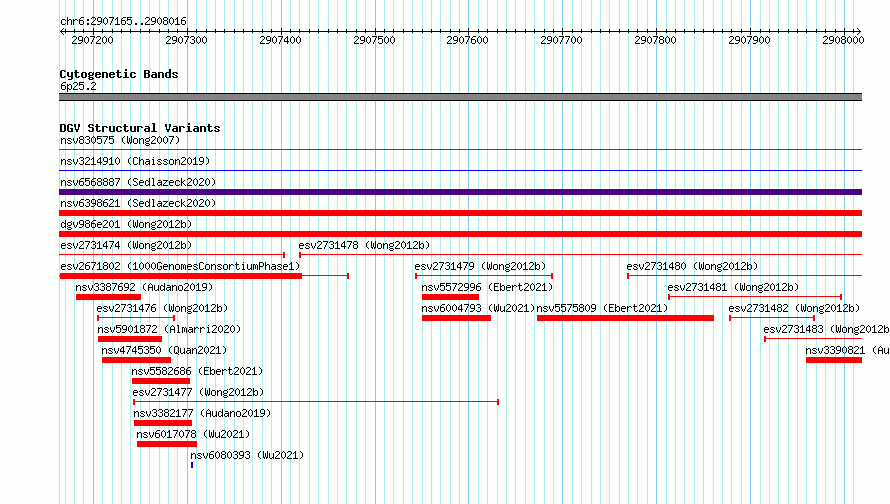The image size is (890, 504).
Task: Click the chr6:2907165..2908016 coordinate label
Action: [x=123, y=21]
